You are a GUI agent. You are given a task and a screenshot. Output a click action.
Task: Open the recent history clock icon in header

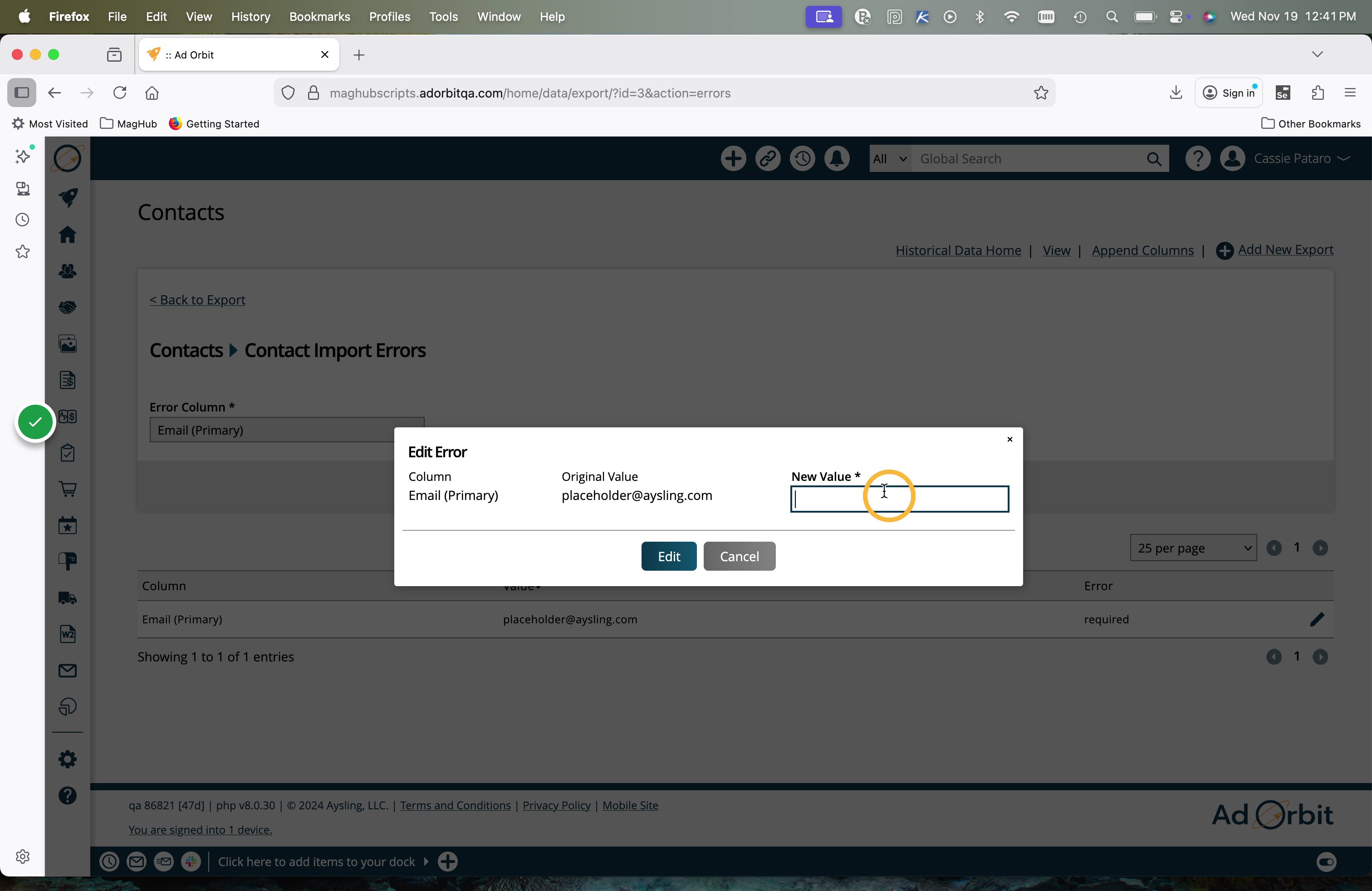[802, 158]
